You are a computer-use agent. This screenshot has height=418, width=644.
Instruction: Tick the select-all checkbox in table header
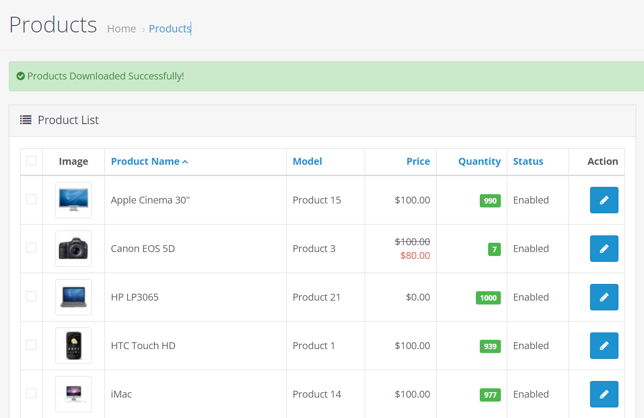tap(31, 161)
